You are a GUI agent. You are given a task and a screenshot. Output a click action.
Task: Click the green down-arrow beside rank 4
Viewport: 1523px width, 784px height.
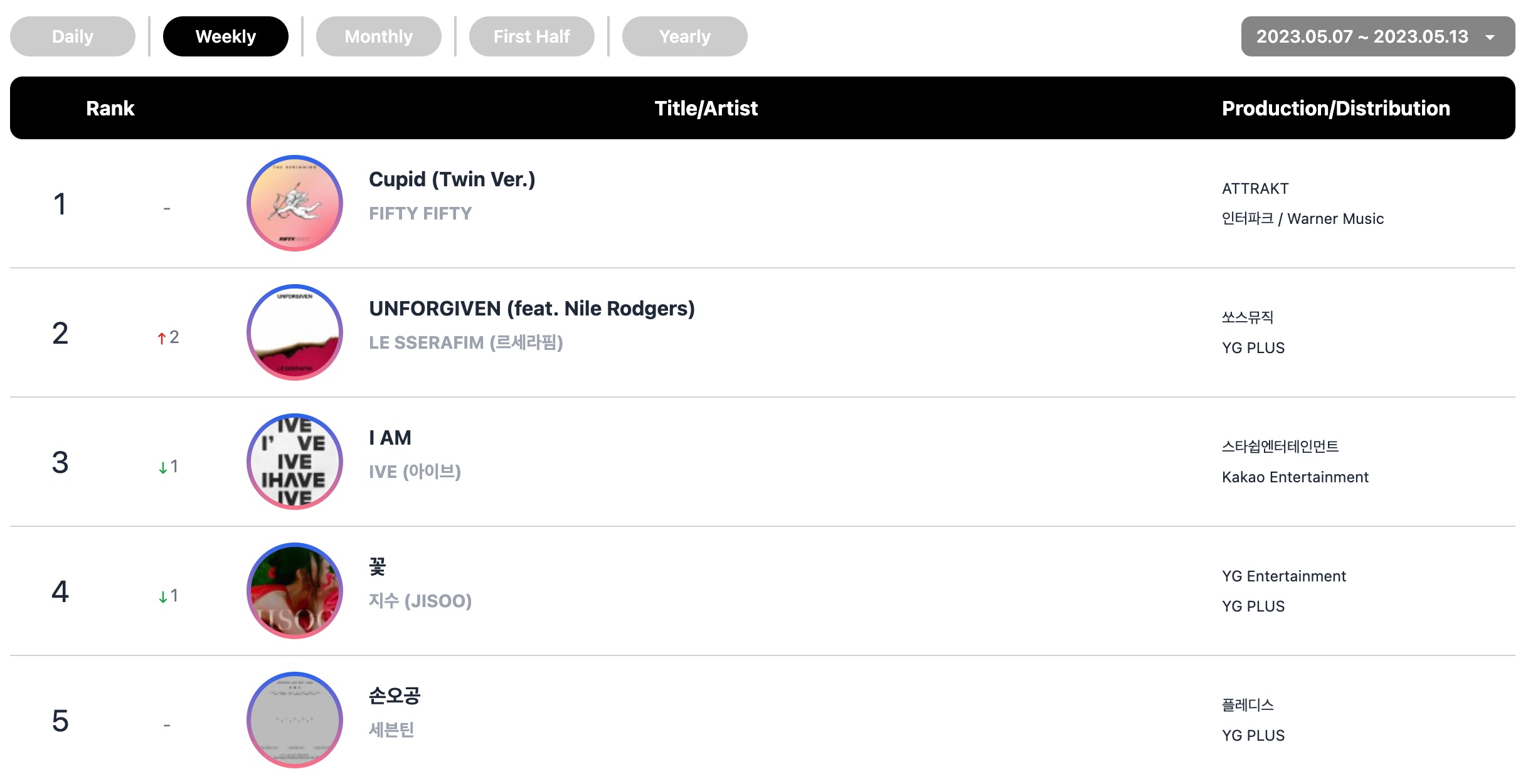tap(163, 596)
